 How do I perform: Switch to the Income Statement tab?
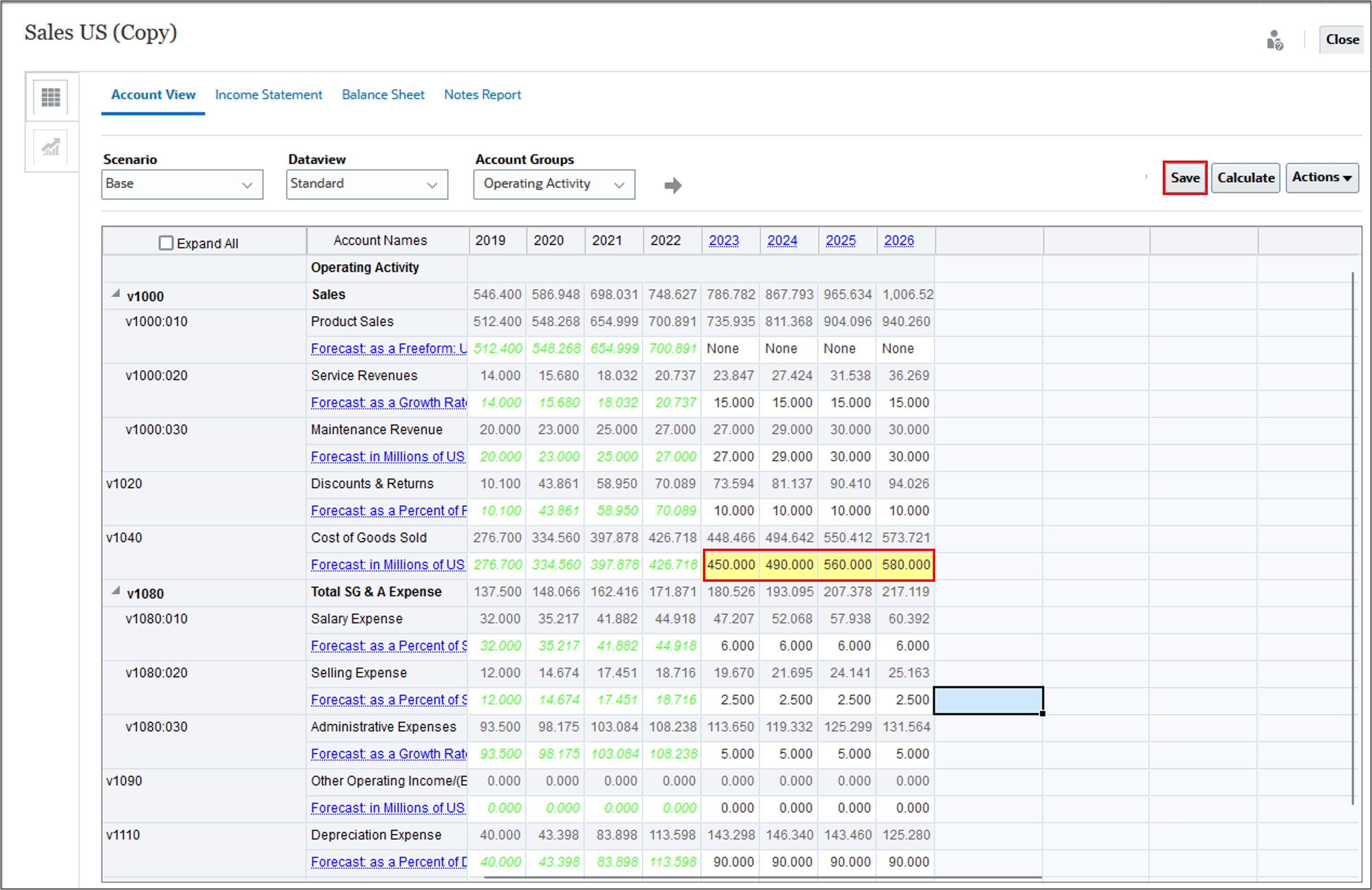[268, 95]
